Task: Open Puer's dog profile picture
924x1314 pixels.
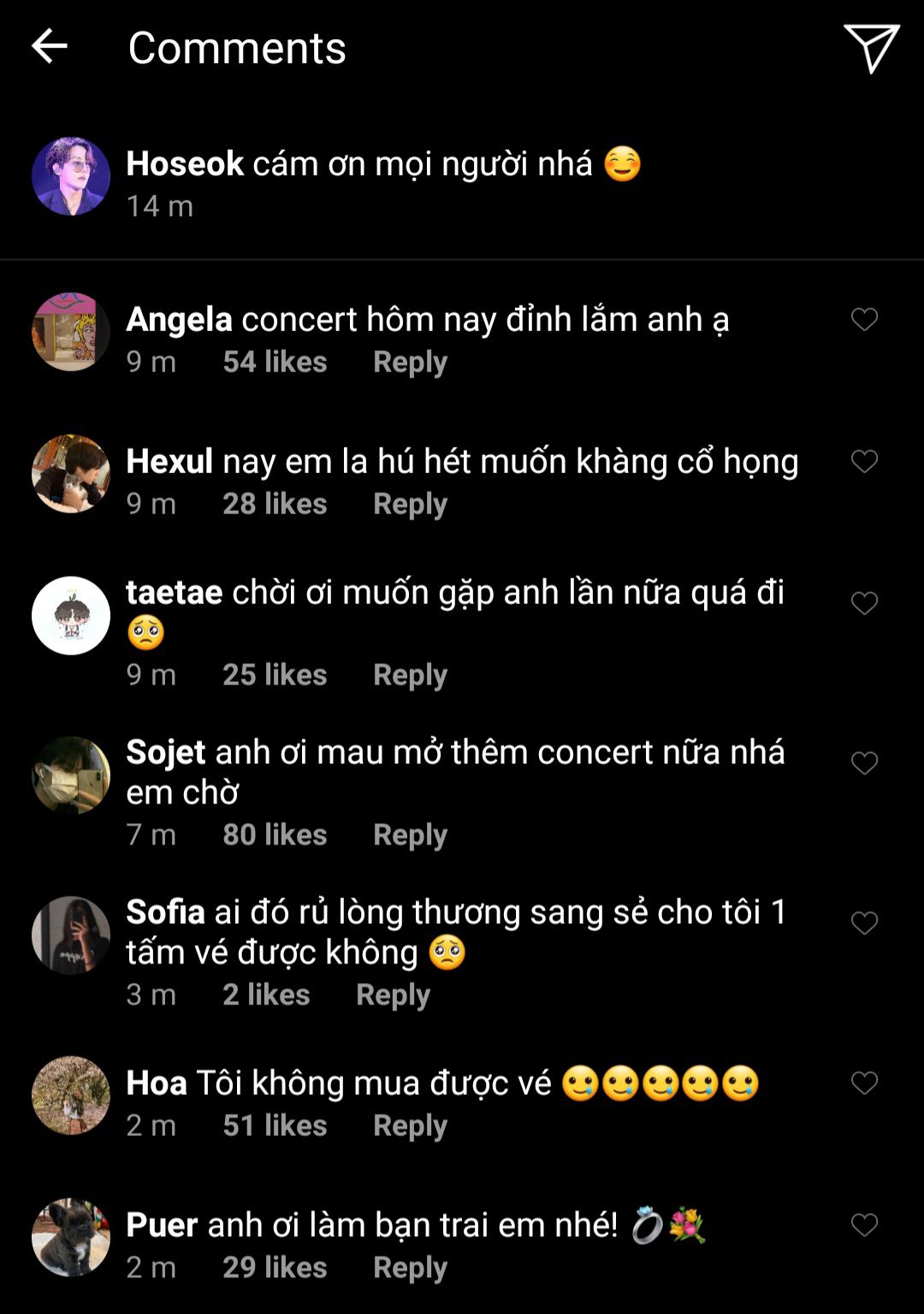Action: pyautogui.click(x=71, y=1237)
